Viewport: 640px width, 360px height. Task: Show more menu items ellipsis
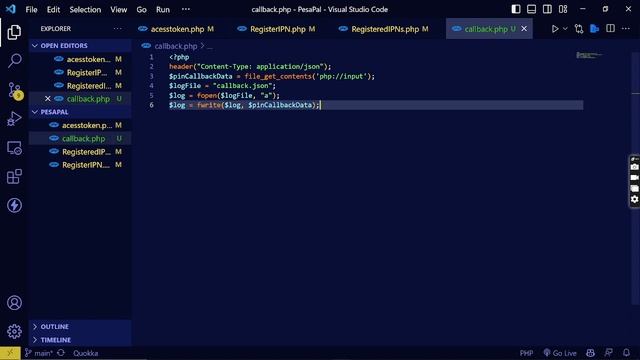click(186, 9)
